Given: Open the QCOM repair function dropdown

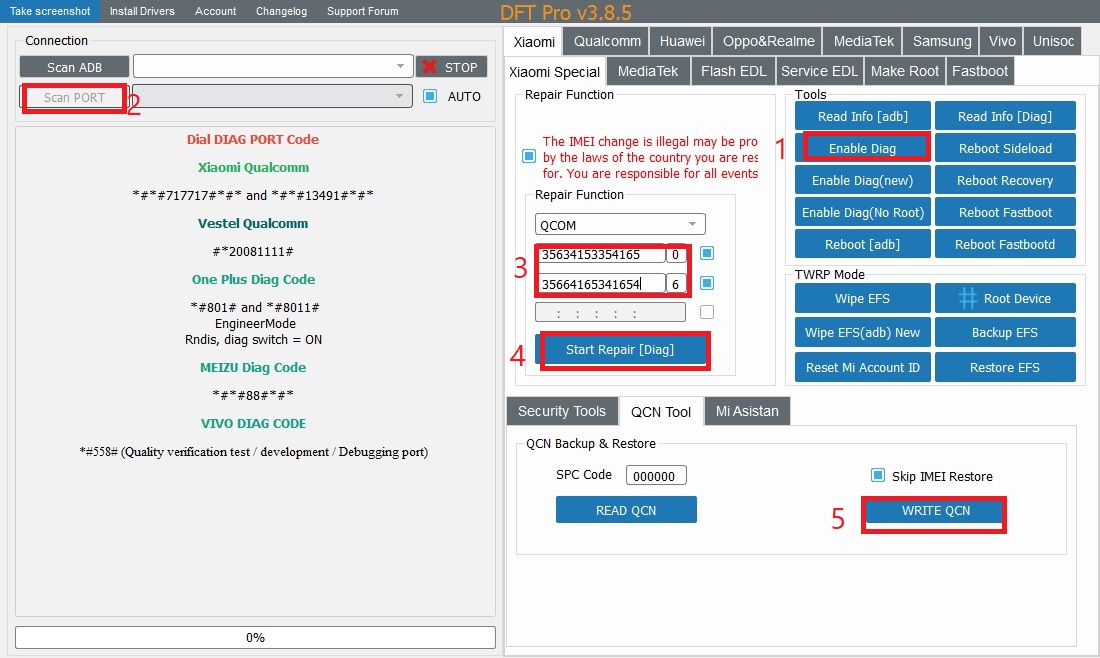Looking at the screenshot, I should tap(620, 224).
